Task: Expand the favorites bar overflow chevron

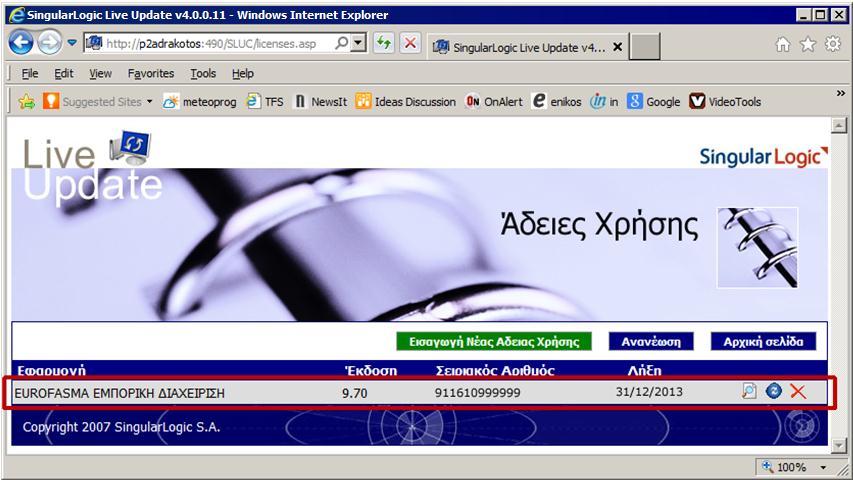Action: point(840,93)
